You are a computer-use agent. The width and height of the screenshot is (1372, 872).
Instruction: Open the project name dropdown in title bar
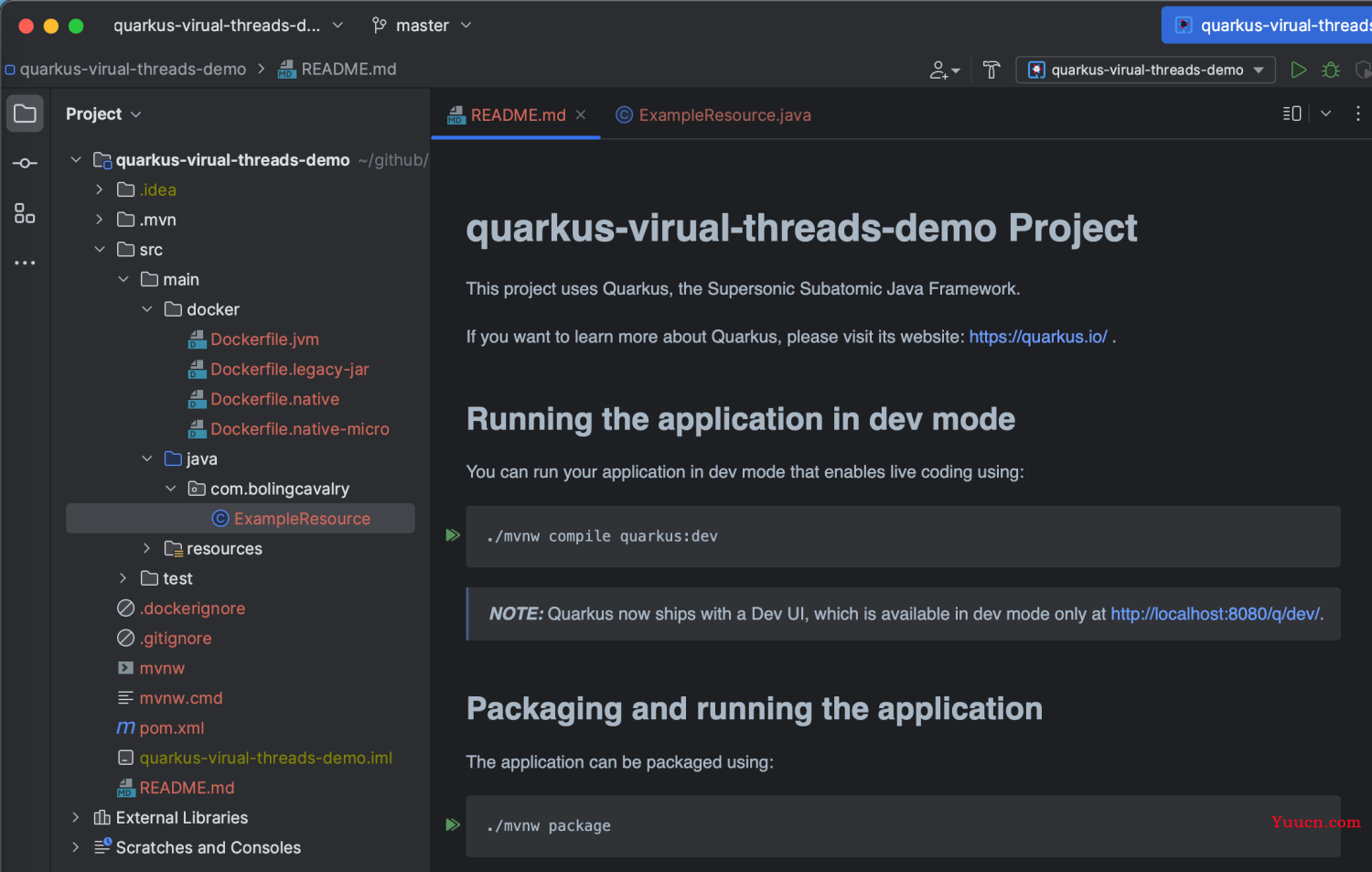click(x=228, y=26)
